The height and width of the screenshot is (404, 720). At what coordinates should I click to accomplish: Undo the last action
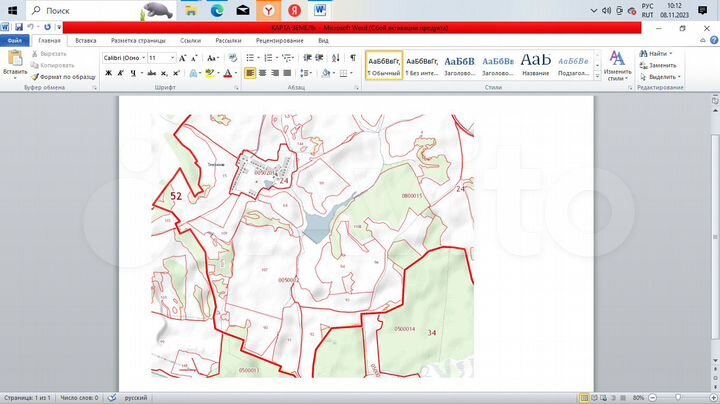[30, 27]
